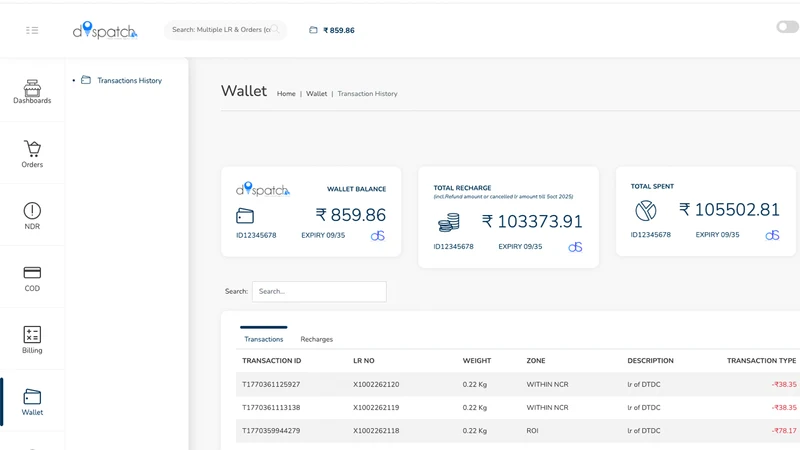Select transaction ID T1770361113138
Image resolution: width=800 pixels, height=450 pixels.
click(x=271, y=408)
